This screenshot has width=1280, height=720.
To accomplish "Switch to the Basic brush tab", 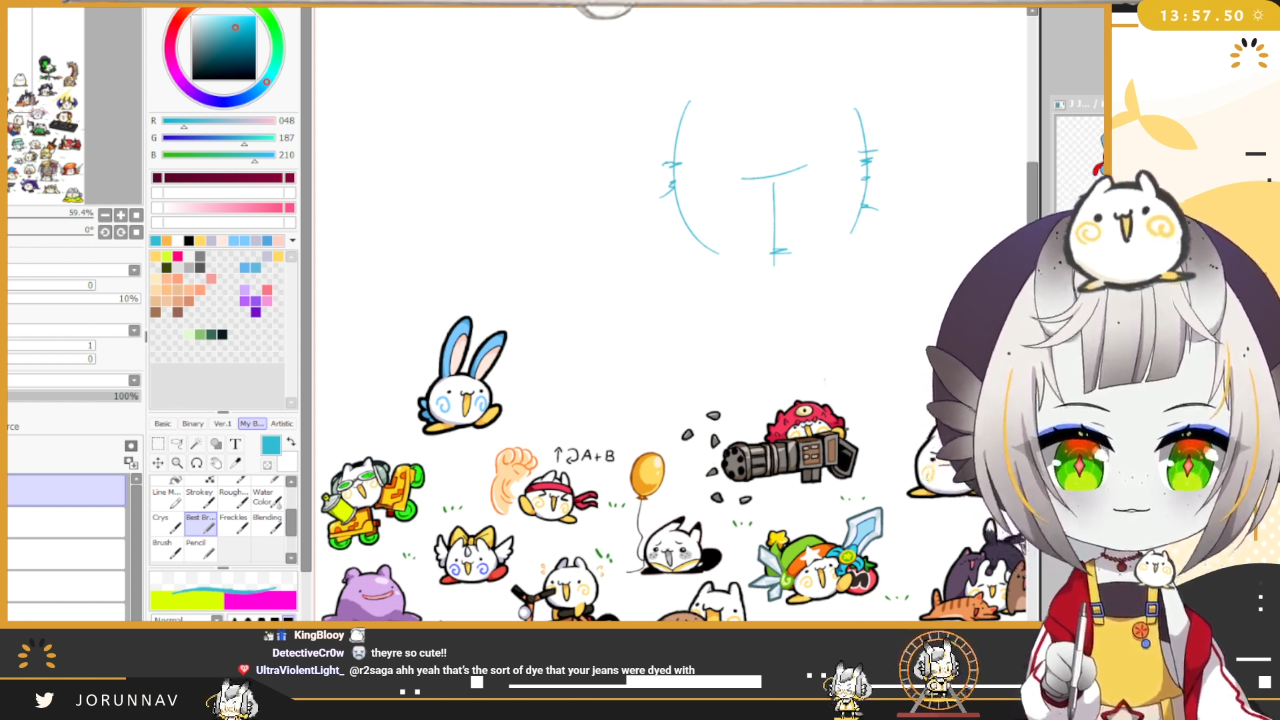I will (162, 424).
